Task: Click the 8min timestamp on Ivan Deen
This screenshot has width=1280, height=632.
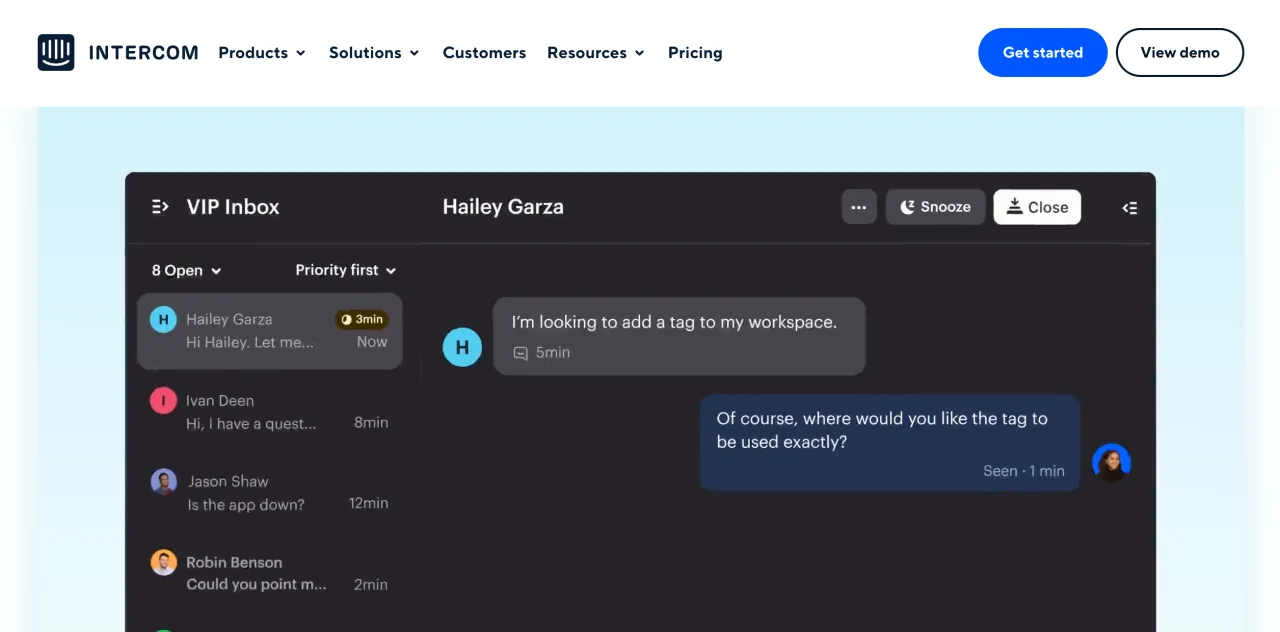Action: [371, 423]
